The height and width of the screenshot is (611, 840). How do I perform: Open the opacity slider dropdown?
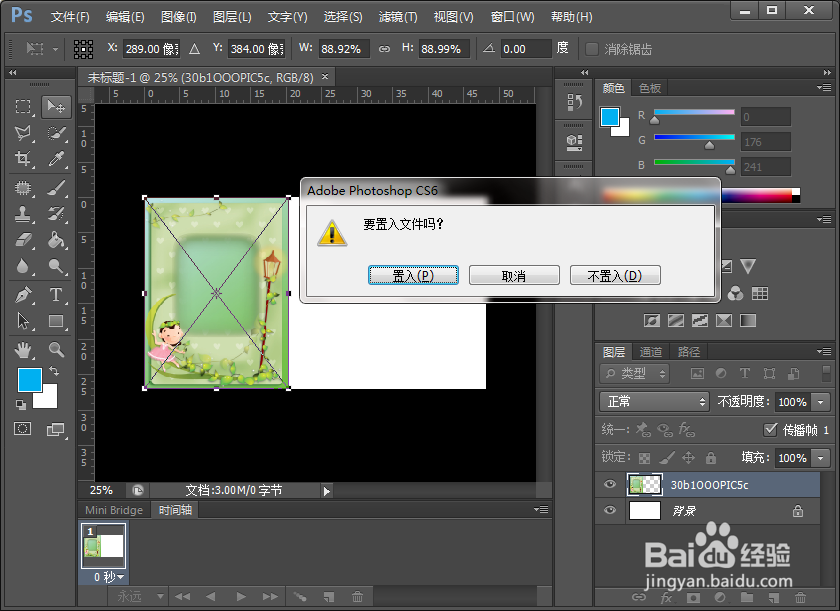point(821,402)
